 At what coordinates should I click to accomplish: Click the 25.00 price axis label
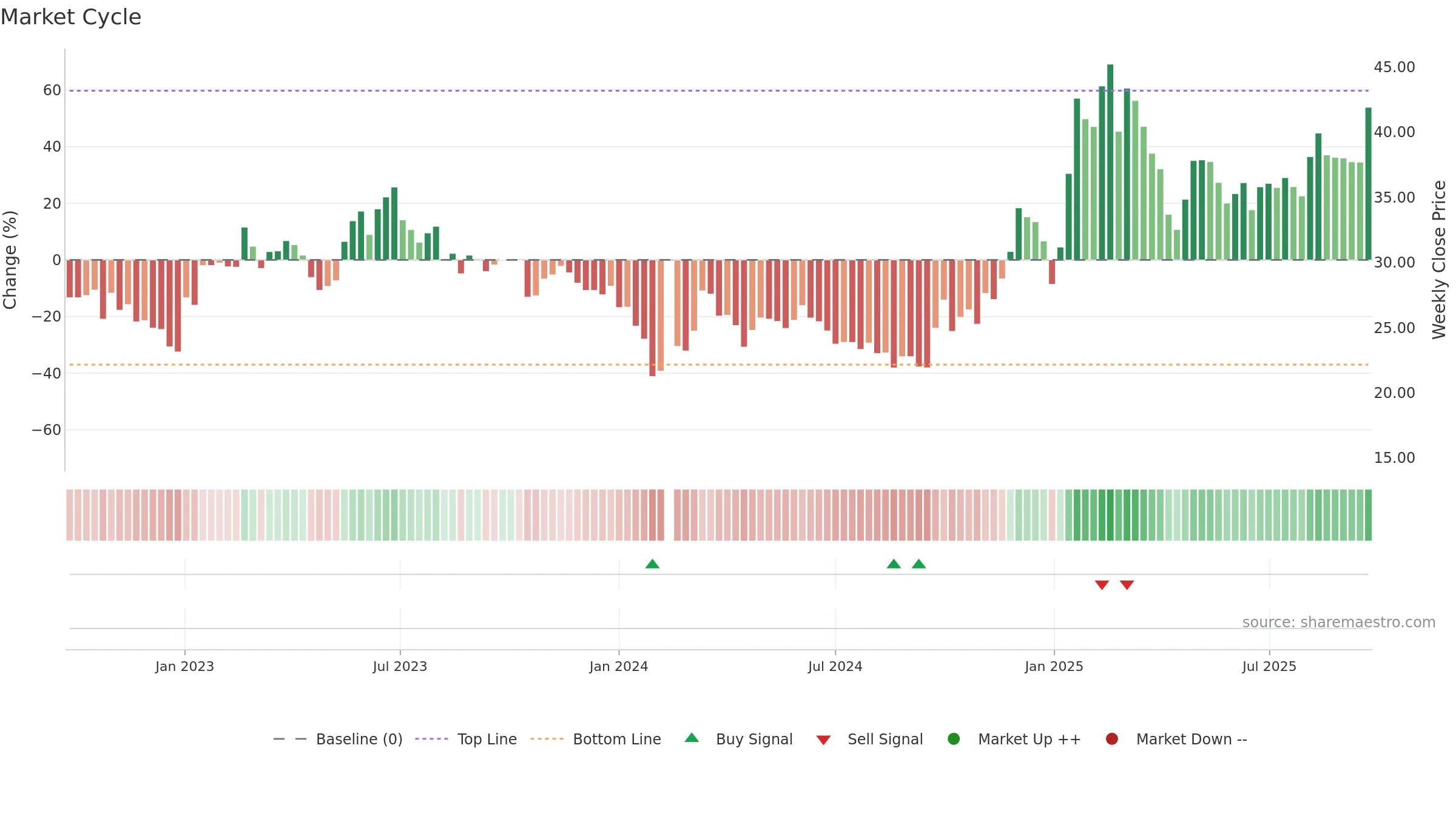[x=1394, y=328]
